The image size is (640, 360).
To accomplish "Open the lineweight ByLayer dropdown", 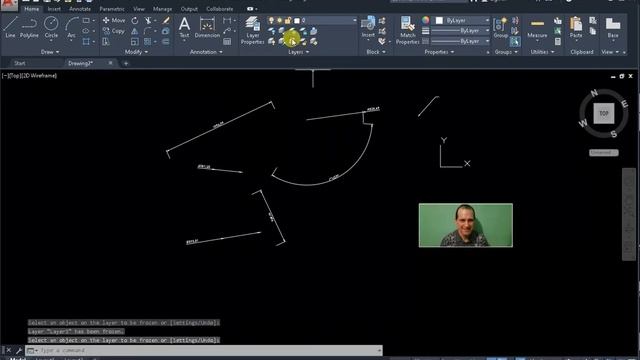I will pos(460,31).
